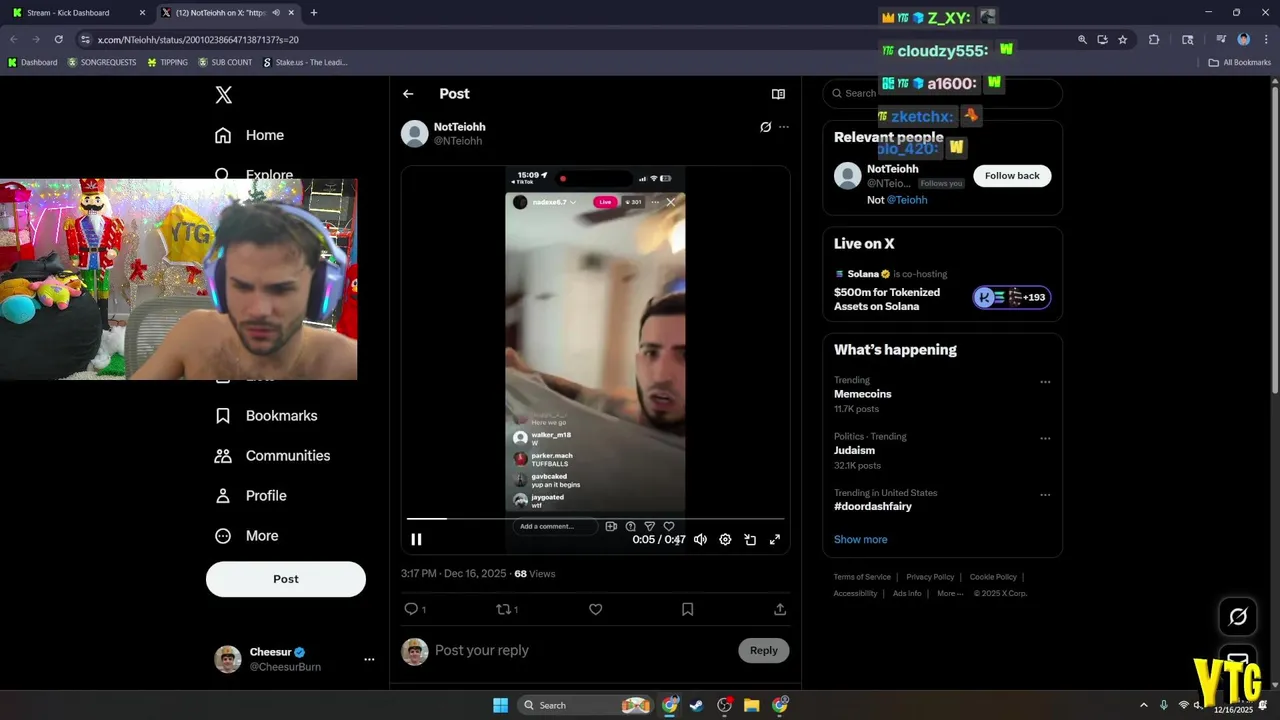This screenshot has width=1280, height=720.
Task: Open the SUB COUNT bookmark
Action: [x=225, y=62]
